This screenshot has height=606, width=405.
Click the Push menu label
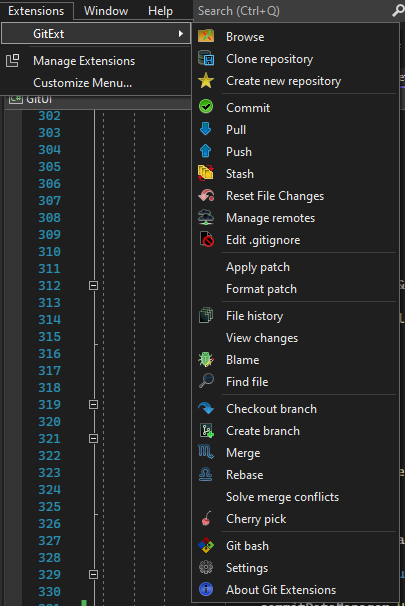tap(239, 152)
